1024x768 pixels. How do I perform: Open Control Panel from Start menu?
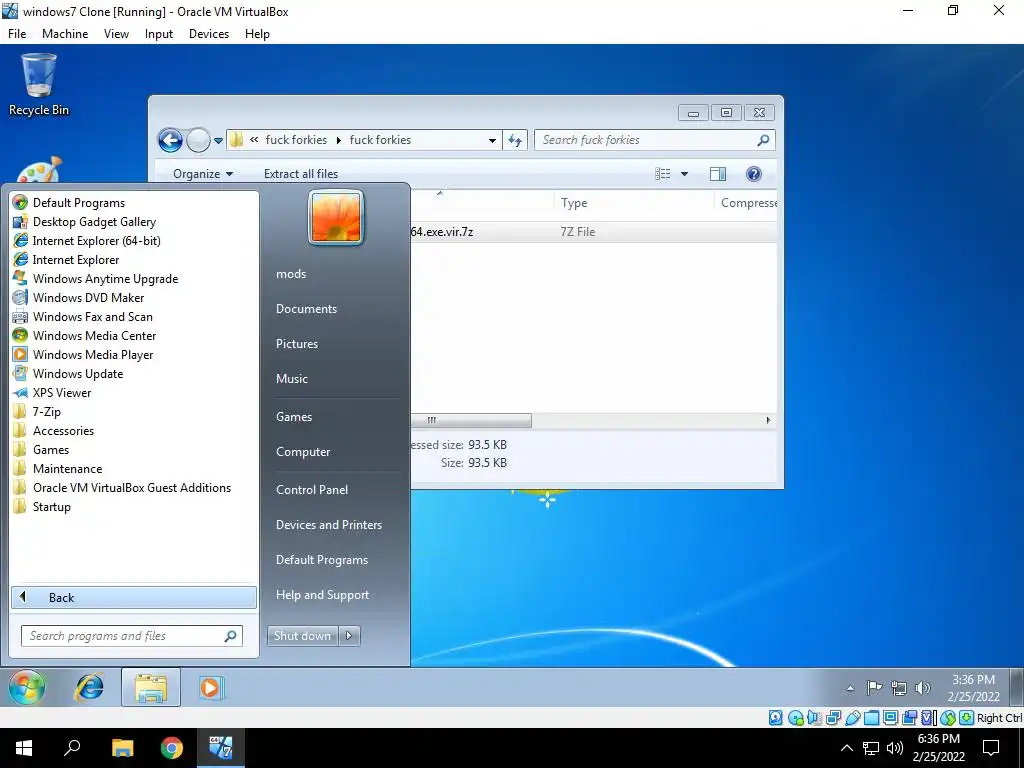tap(312, 490)
